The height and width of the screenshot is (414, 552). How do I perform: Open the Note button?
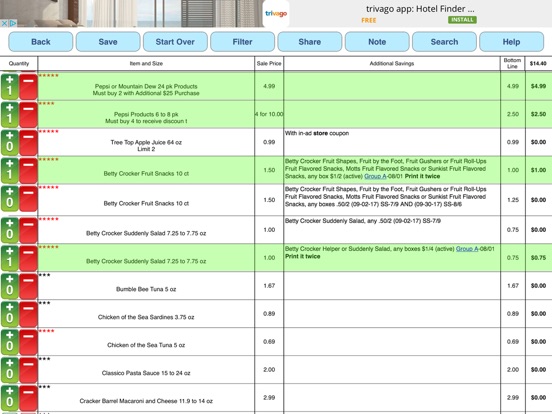click(x=377, y=42)
